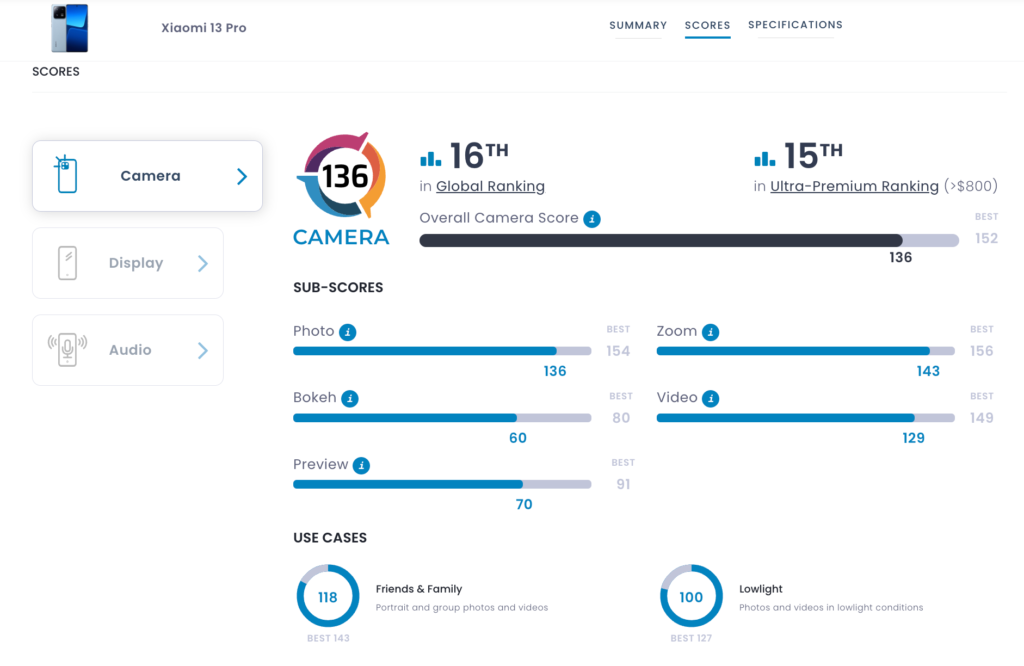Screen dimensions: 1024x666
Task: Click the BEST 143 caption
Action: tap(328, 639)
